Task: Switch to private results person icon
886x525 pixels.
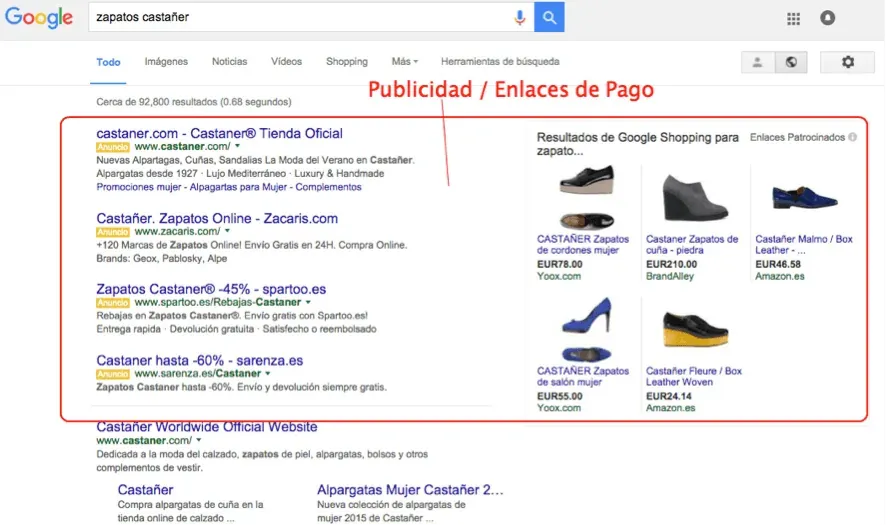Action: point(758,62)
